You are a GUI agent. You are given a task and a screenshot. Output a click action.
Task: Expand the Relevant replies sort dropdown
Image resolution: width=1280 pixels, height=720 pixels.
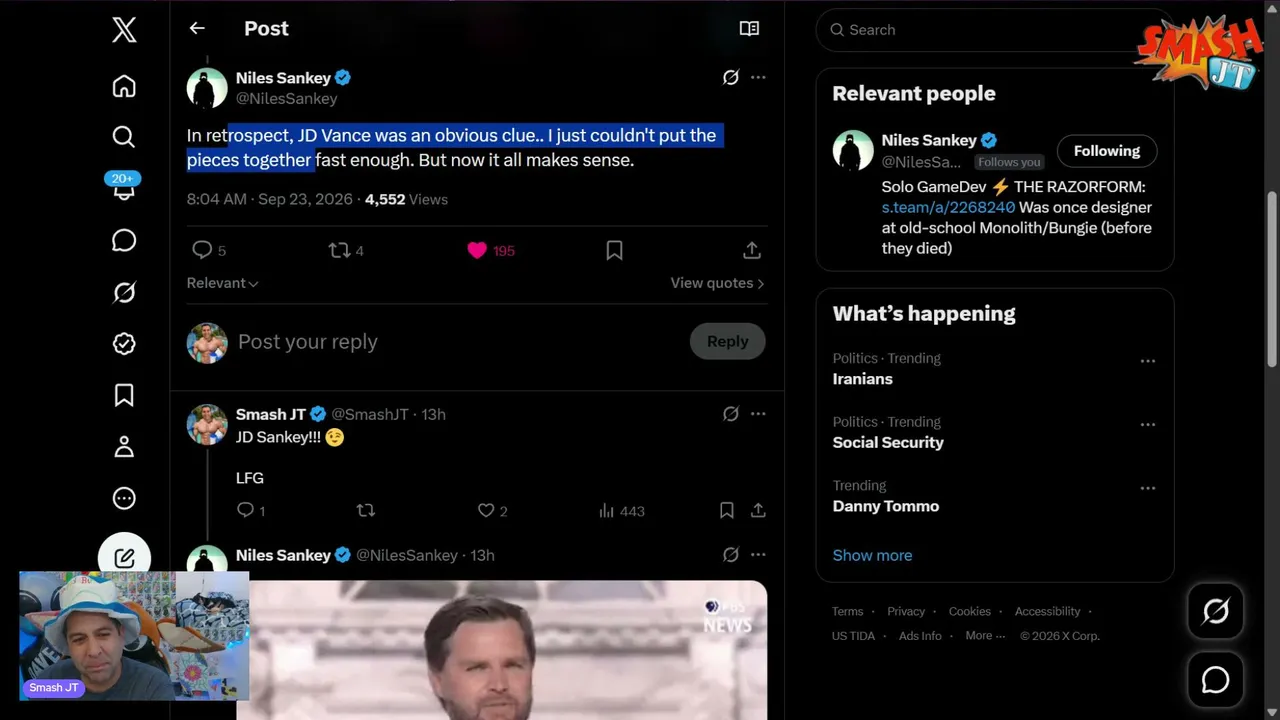(223, 283)
